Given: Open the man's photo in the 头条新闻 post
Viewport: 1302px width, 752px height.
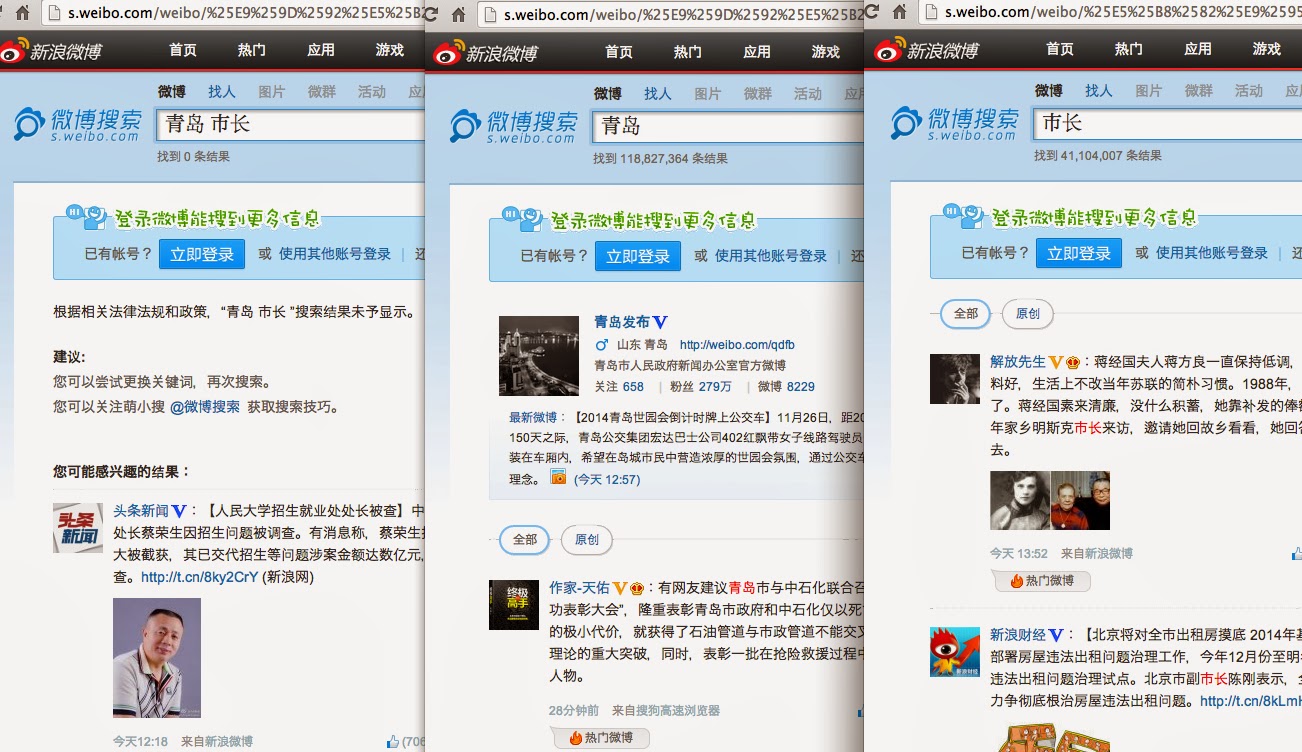Looking at the screenshot, I should [x=157, y=658].
